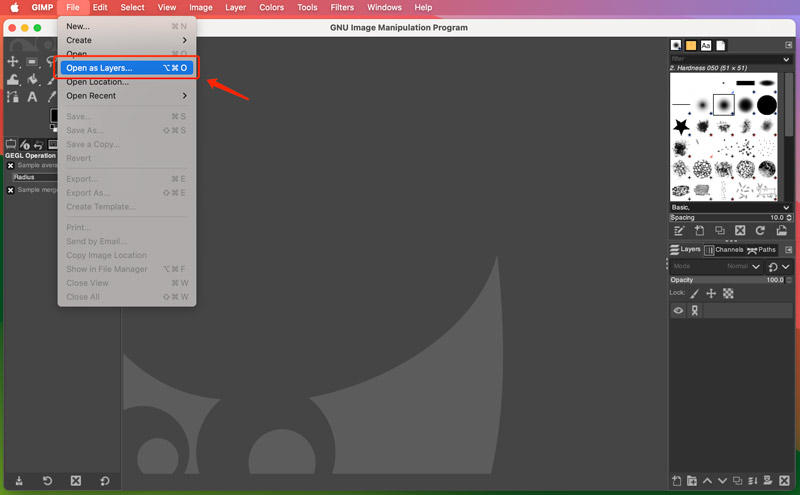Viewport: 800px width, 495px height.
Task: Open the Device Status tab
Action: [24, 144]
